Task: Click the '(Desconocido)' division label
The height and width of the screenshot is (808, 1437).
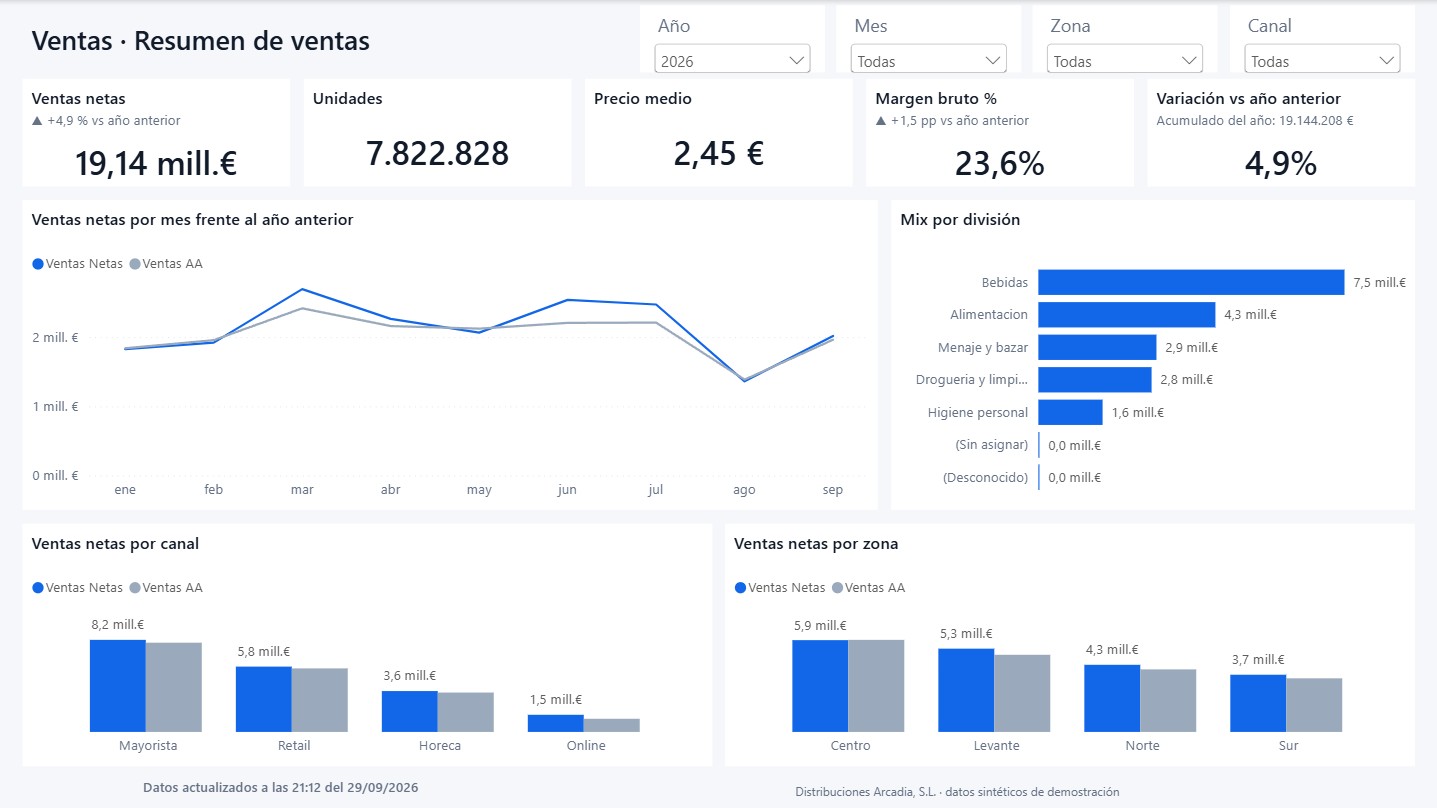Action: coord(985,478)
